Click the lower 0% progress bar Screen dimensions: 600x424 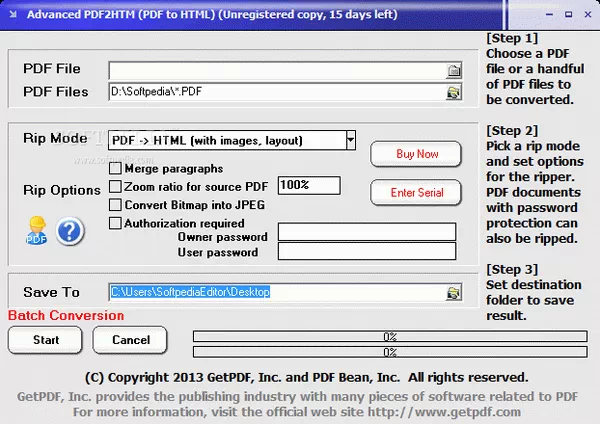point(390,352)
